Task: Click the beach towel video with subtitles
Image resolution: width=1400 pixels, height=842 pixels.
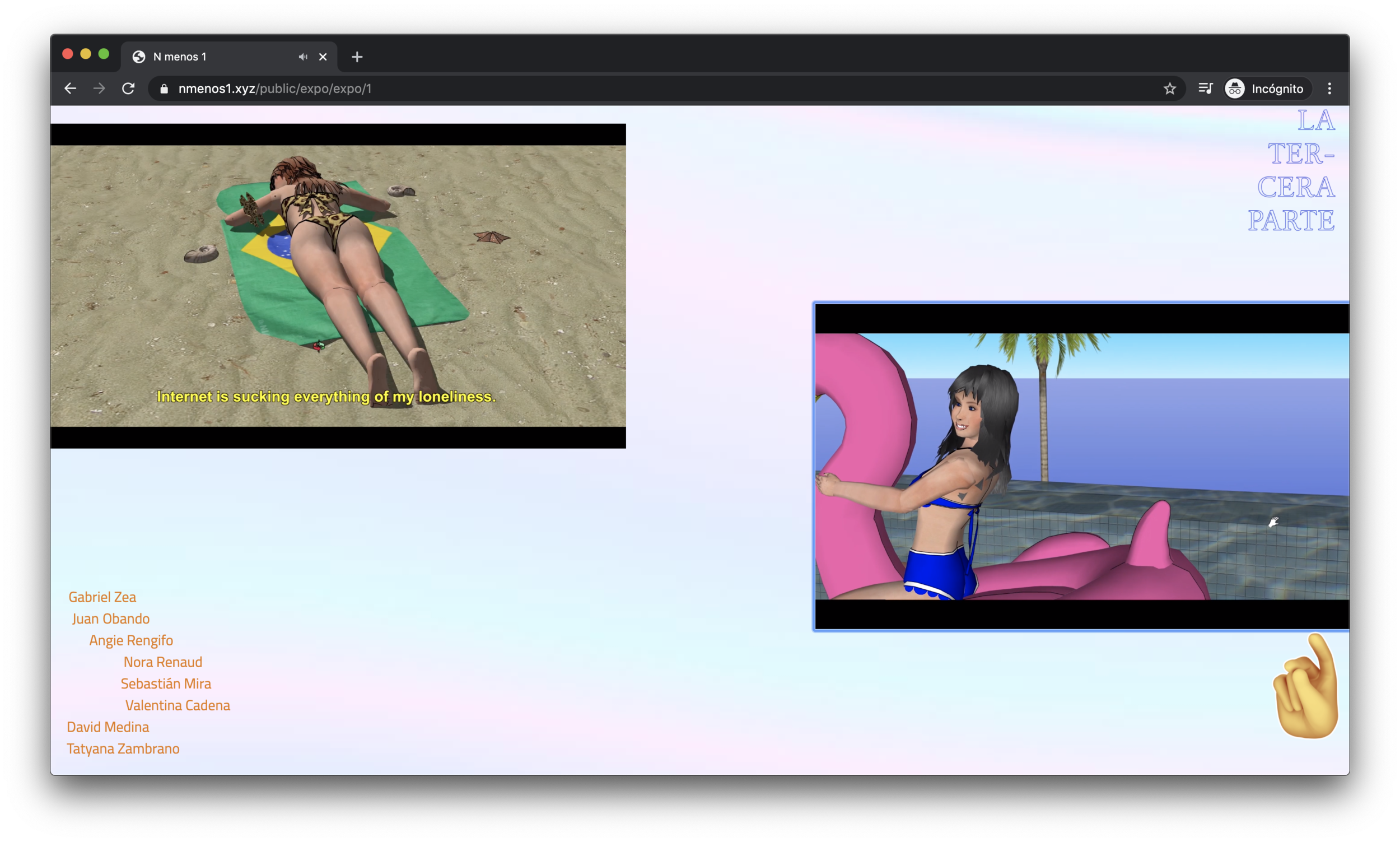Action: [338, 286]
